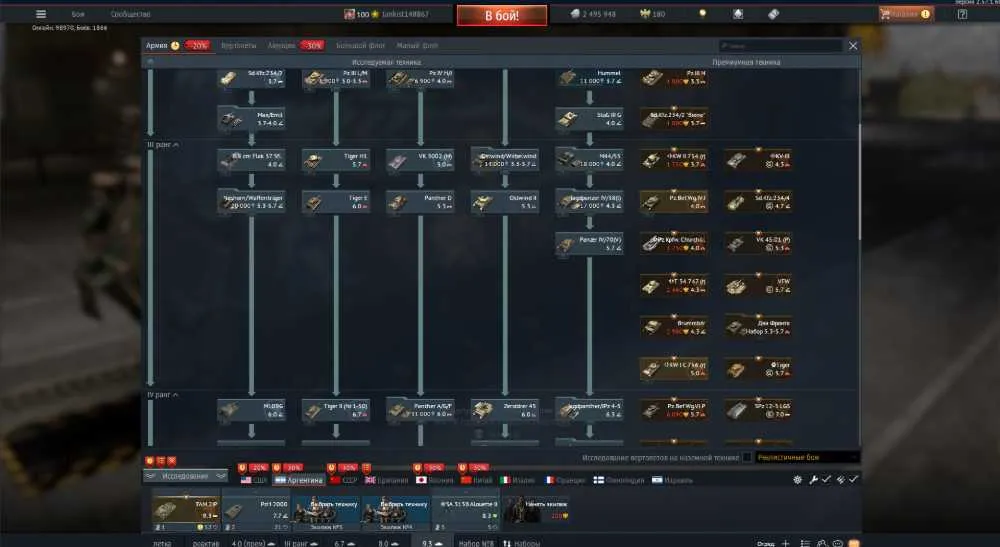Click the Нанять экипаж slot
The image size is (1000, 547).
536,511
